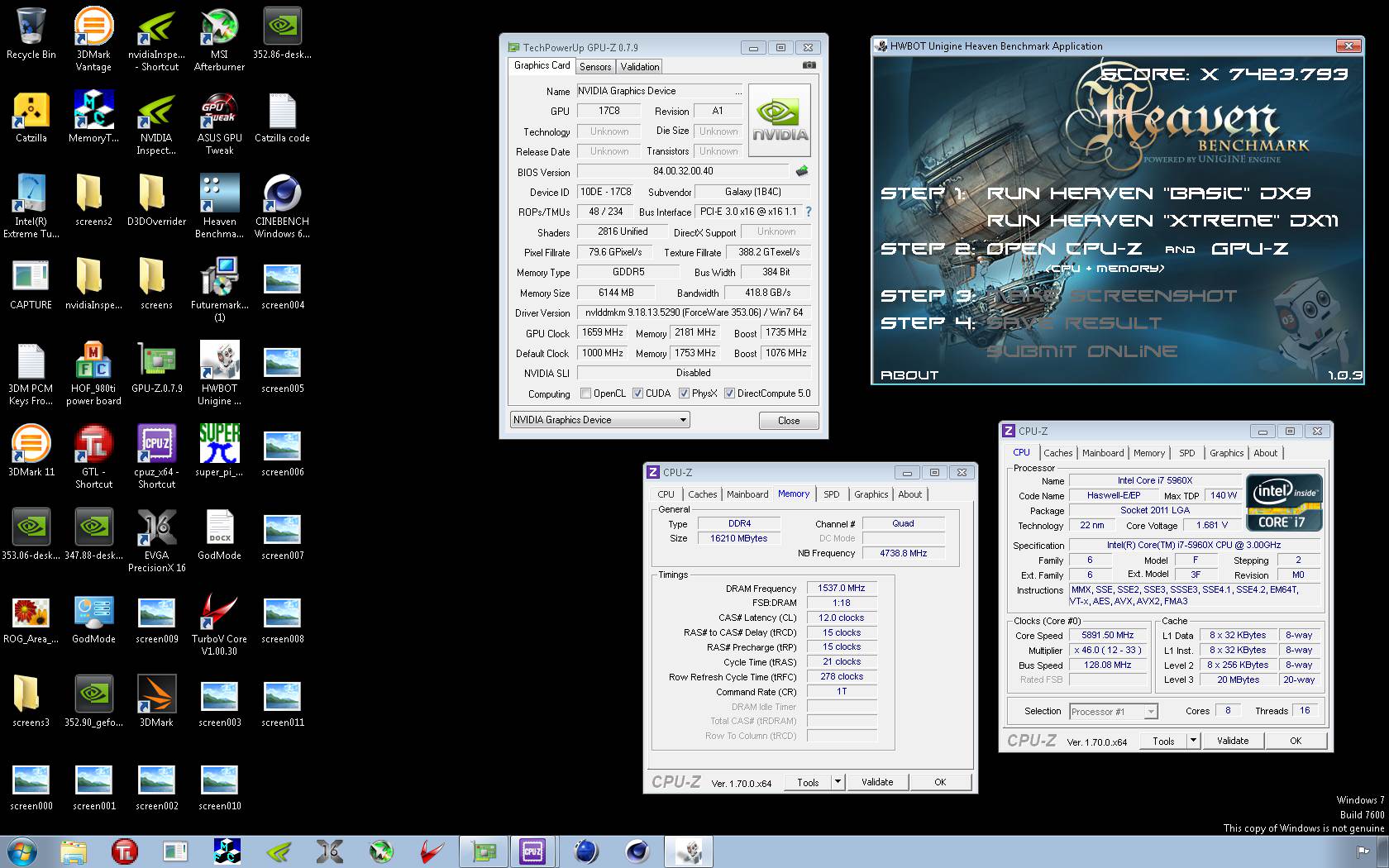Open Caches tab in CPU-Z Memory window

point(702,494)
